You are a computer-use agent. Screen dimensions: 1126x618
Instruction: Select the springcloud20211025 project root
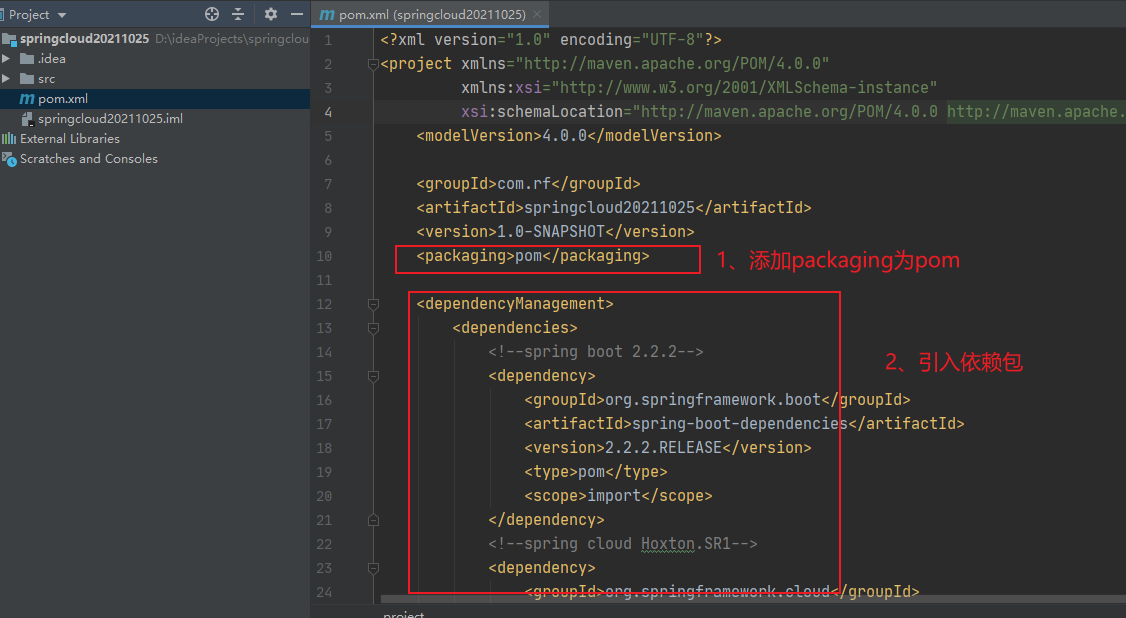click(84, 38)
